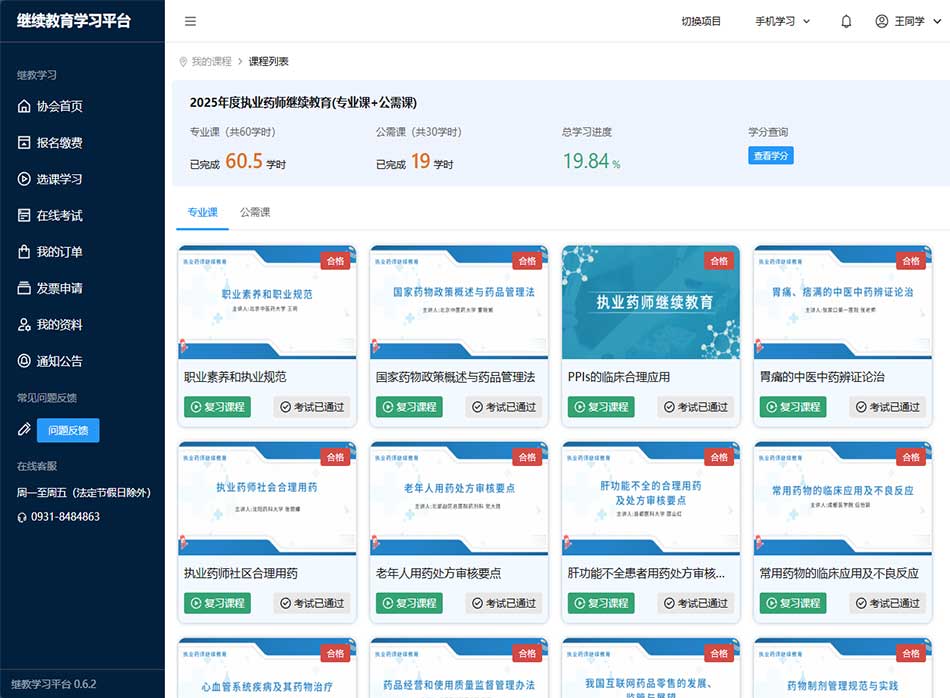Screen dimensions: 950x698
Task: Click 我的资料 in the sidebar
Action: pos(59,325)
